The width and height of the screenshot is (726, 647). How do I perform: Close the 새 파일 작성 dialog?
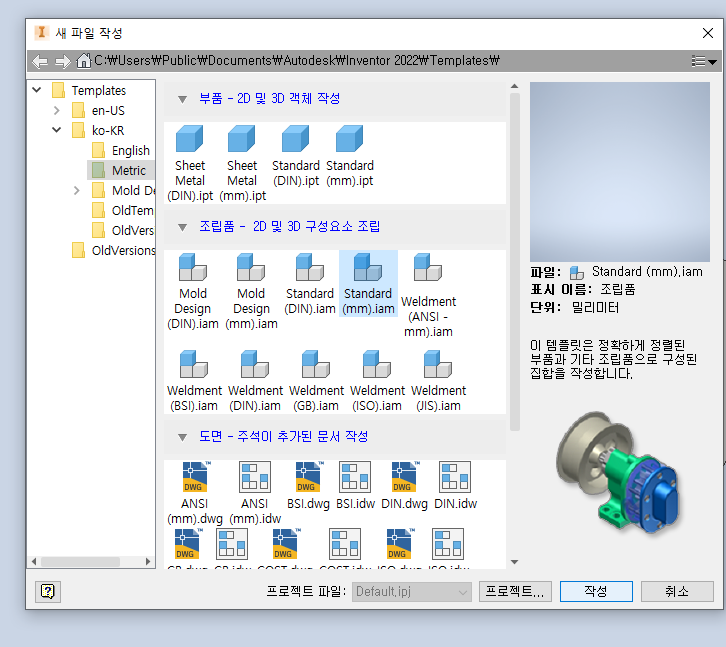pyautogui.click(x=707, y=33)
